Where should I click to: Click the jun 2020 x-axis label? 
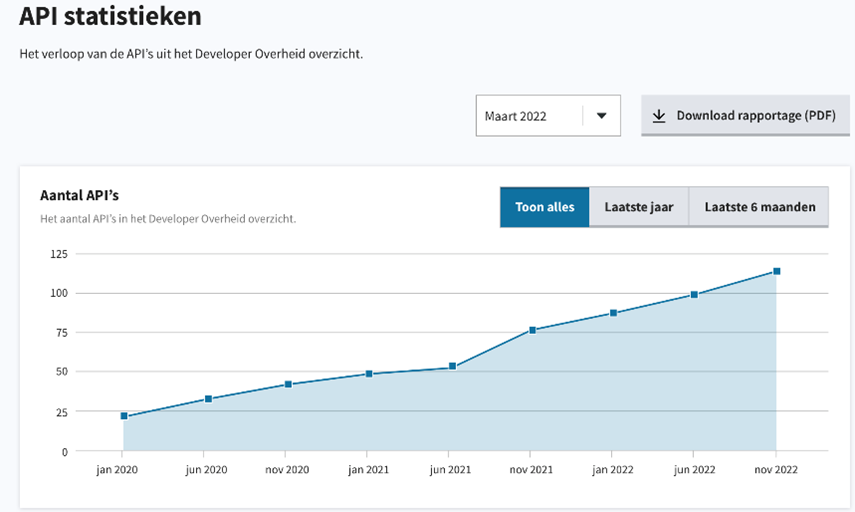pyautogui.click(x=206, y=469)
